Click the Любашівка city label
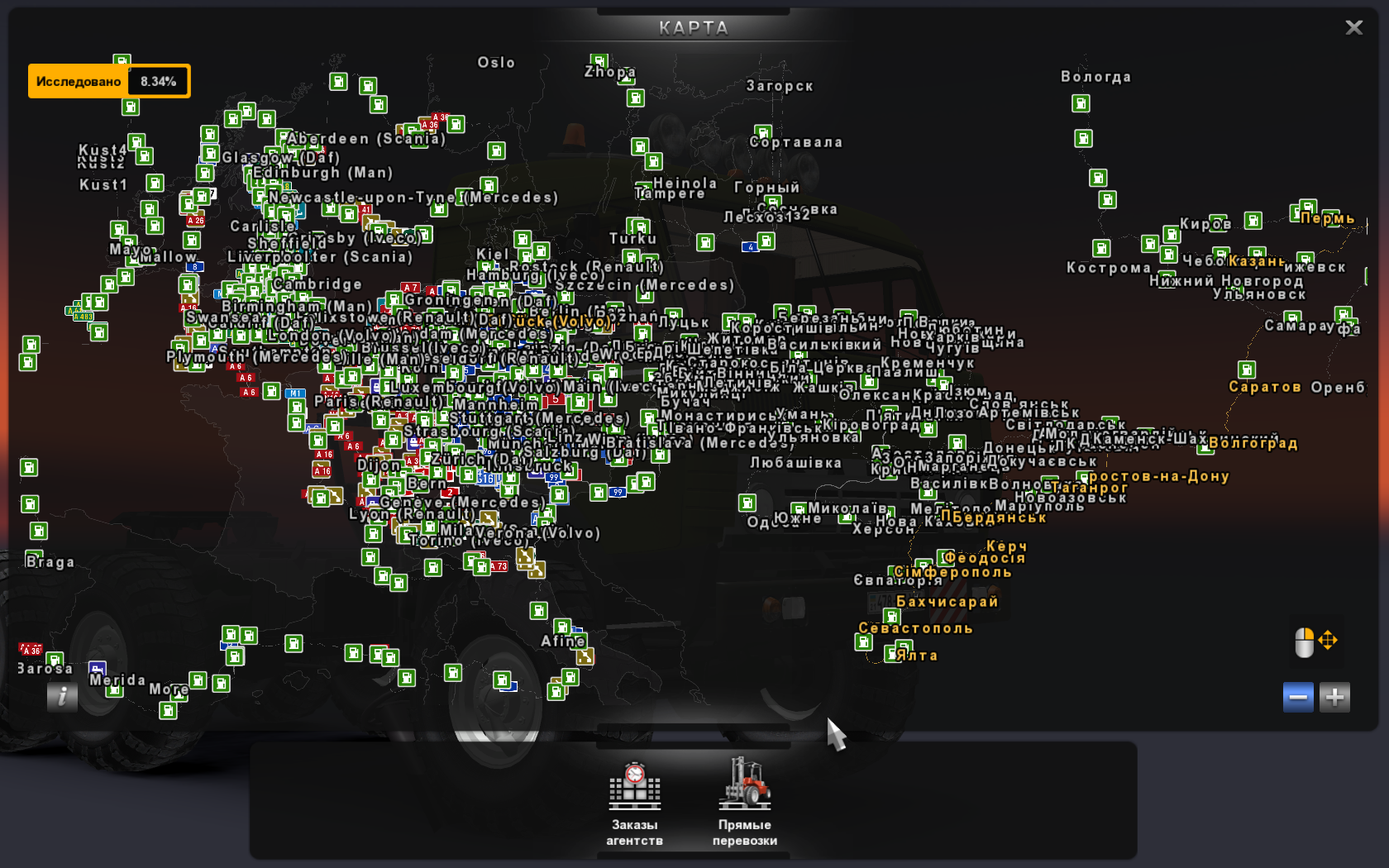This screenshot has height=868, width=1389. (795, 463)
